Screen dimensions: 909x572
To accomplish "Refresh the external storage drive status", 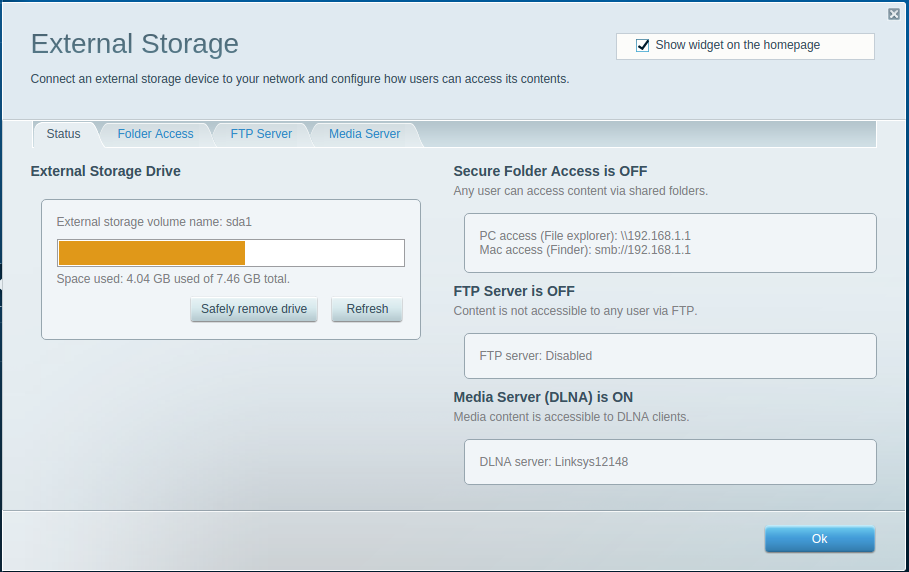I will 367,309.
